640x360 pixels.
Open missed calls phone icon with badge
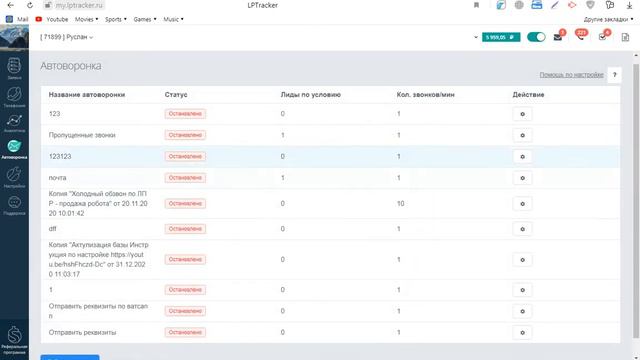click(x=581, y=36)
